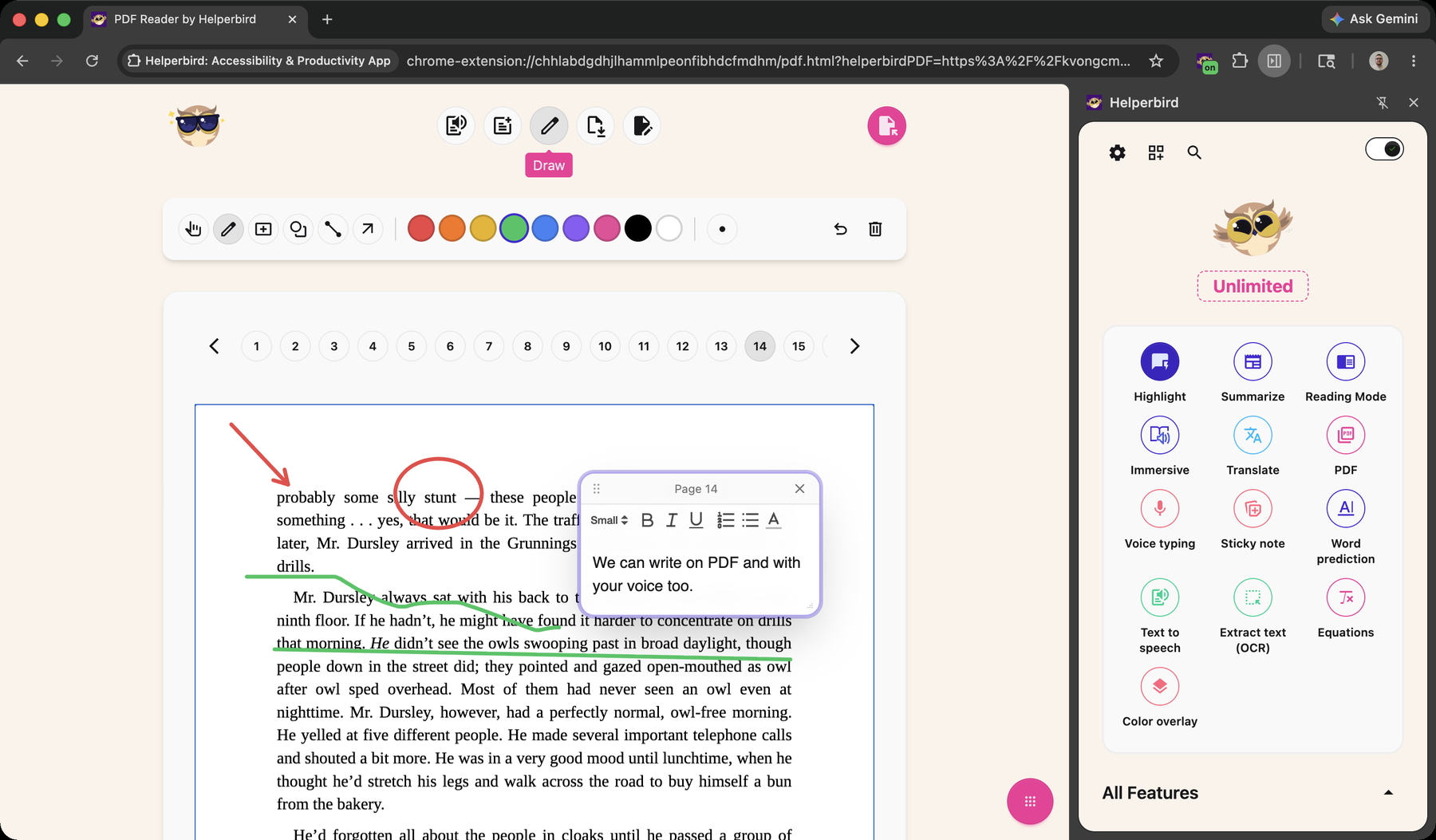Open the Summarize feature

pos(1253,373)
